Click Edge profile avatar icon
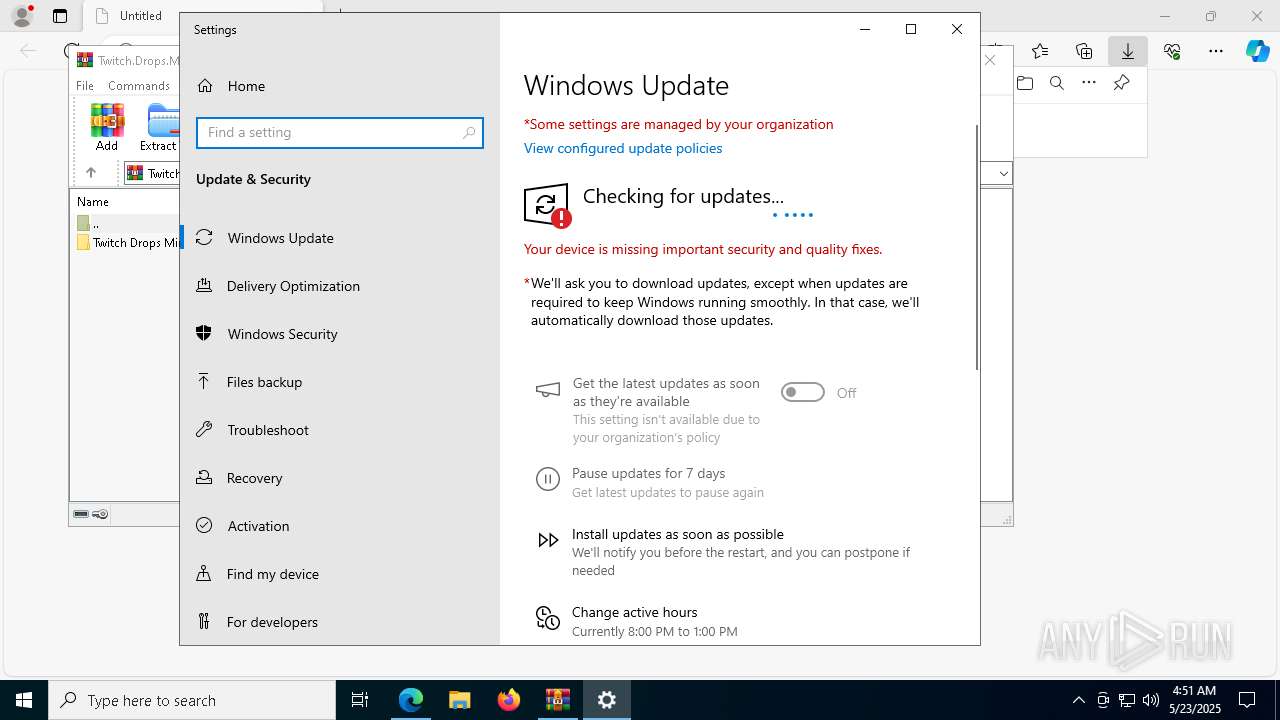 [x=22, y=16]
